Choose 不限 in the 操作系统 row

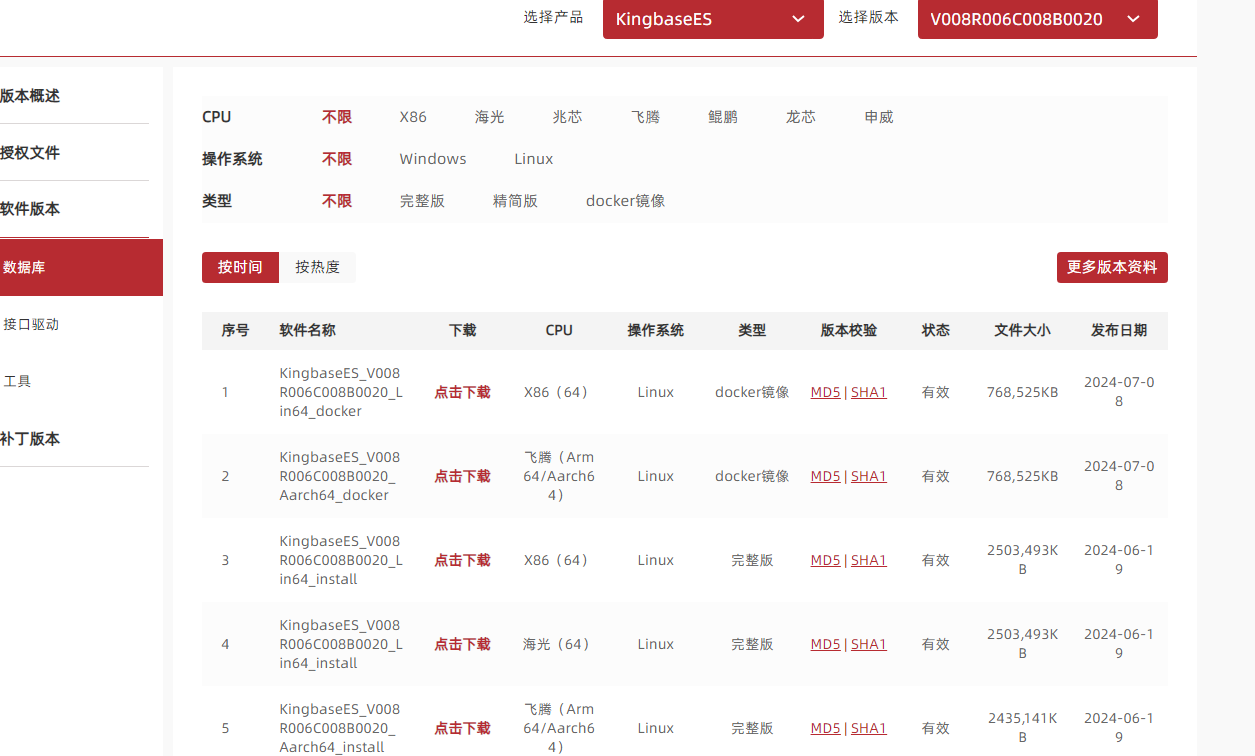337,159
